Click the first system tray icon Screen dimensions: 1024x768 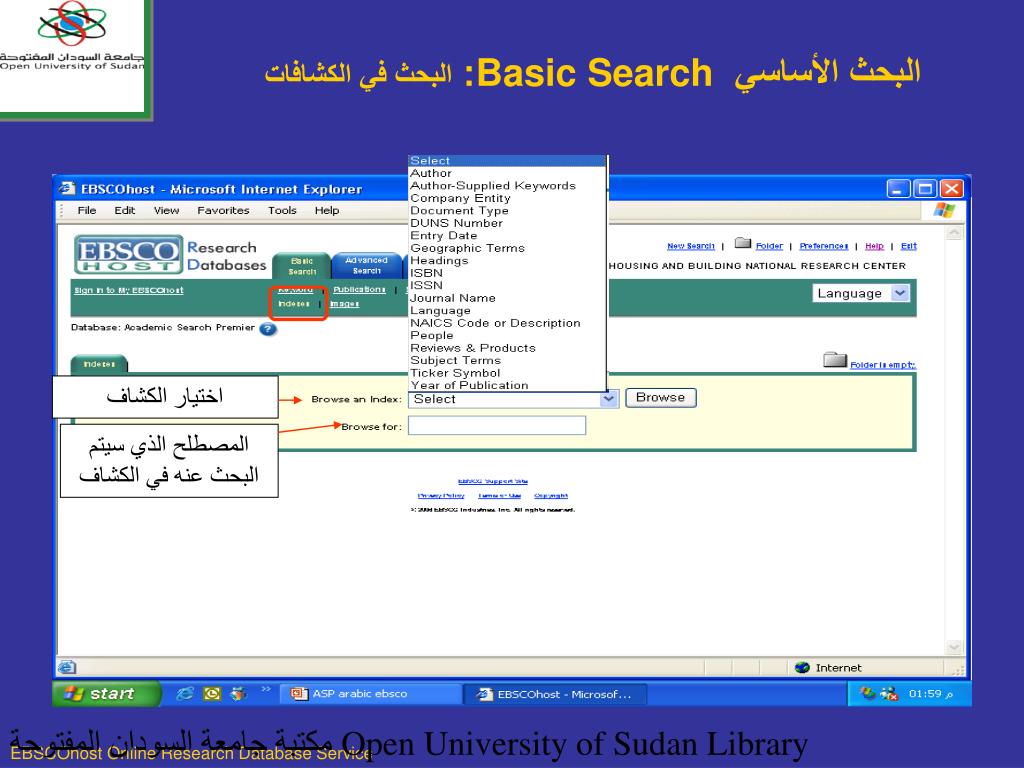pos(867,694)
